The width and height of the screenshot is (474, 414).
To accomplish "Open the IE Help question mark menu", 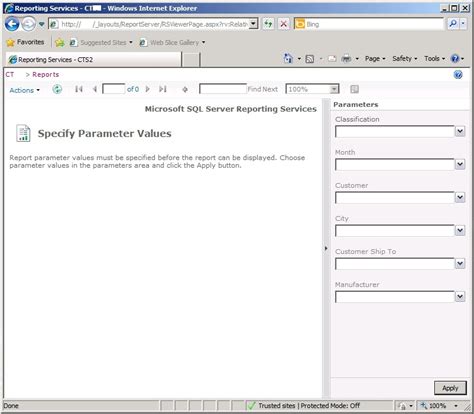I will click(457, 59).
